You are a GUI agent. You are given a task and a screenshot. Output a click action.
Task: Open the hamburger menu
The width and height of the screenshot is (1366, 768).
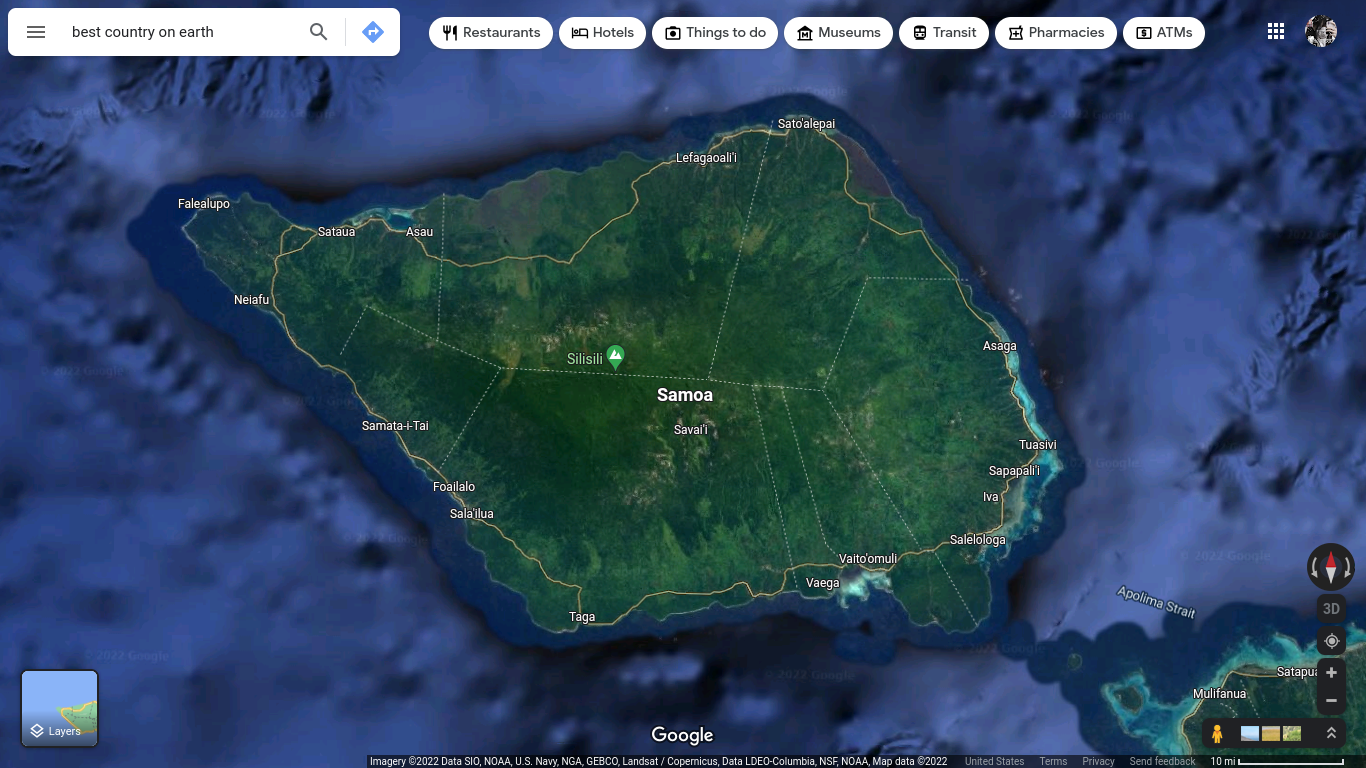36,32
